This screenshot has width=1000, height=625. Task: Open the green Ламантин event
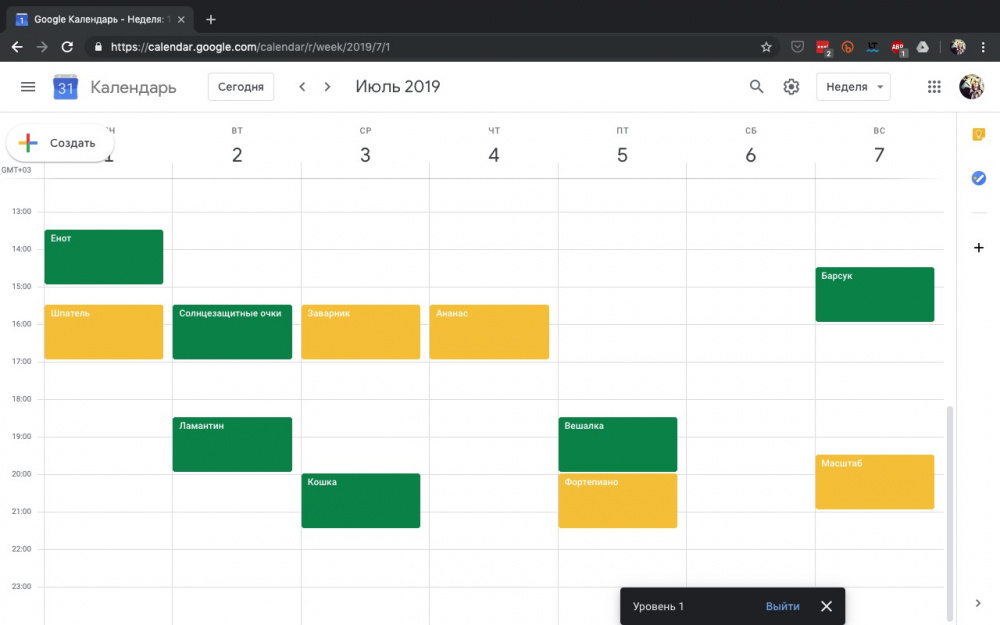tap(232, 444)
